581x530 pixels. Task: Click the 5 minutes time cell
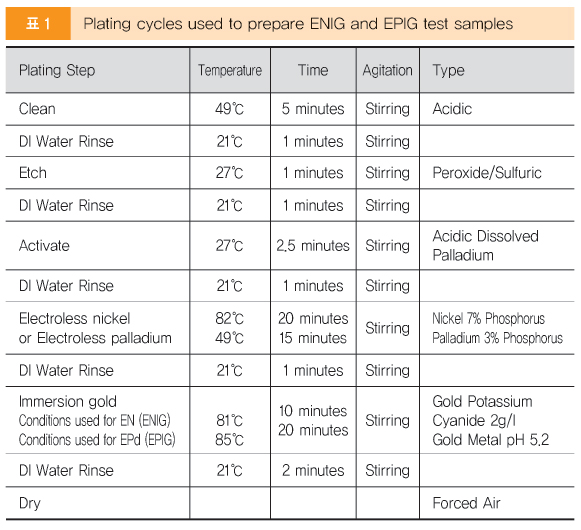click(313, 109)
